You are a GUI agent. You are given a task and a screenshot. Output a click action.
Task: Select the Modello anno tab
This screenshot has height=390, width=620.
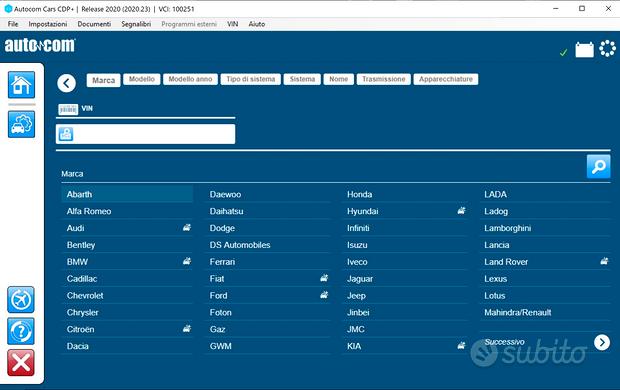pos(190,79)
